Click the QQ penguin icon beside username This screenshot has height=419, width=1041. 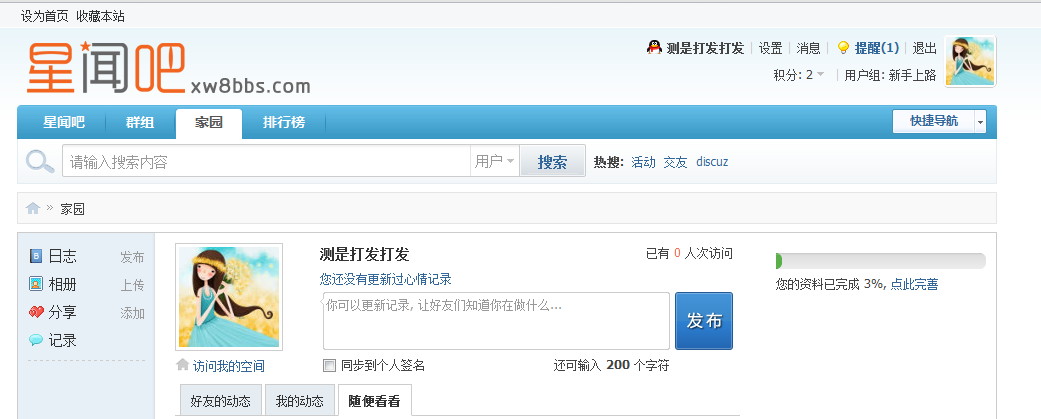pos(654,47)
